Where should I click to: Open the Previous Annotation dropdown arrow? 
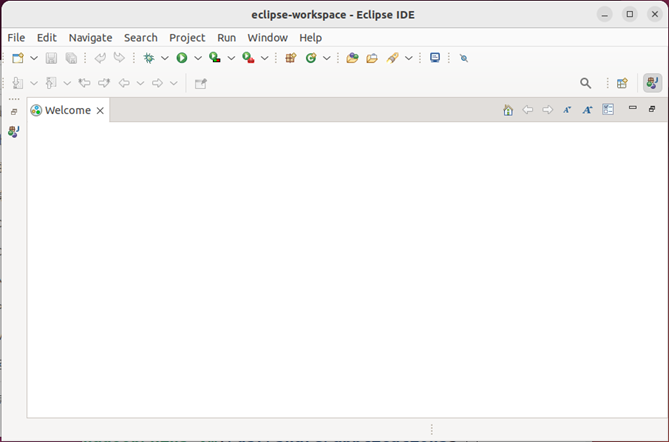tap(67, 83)
